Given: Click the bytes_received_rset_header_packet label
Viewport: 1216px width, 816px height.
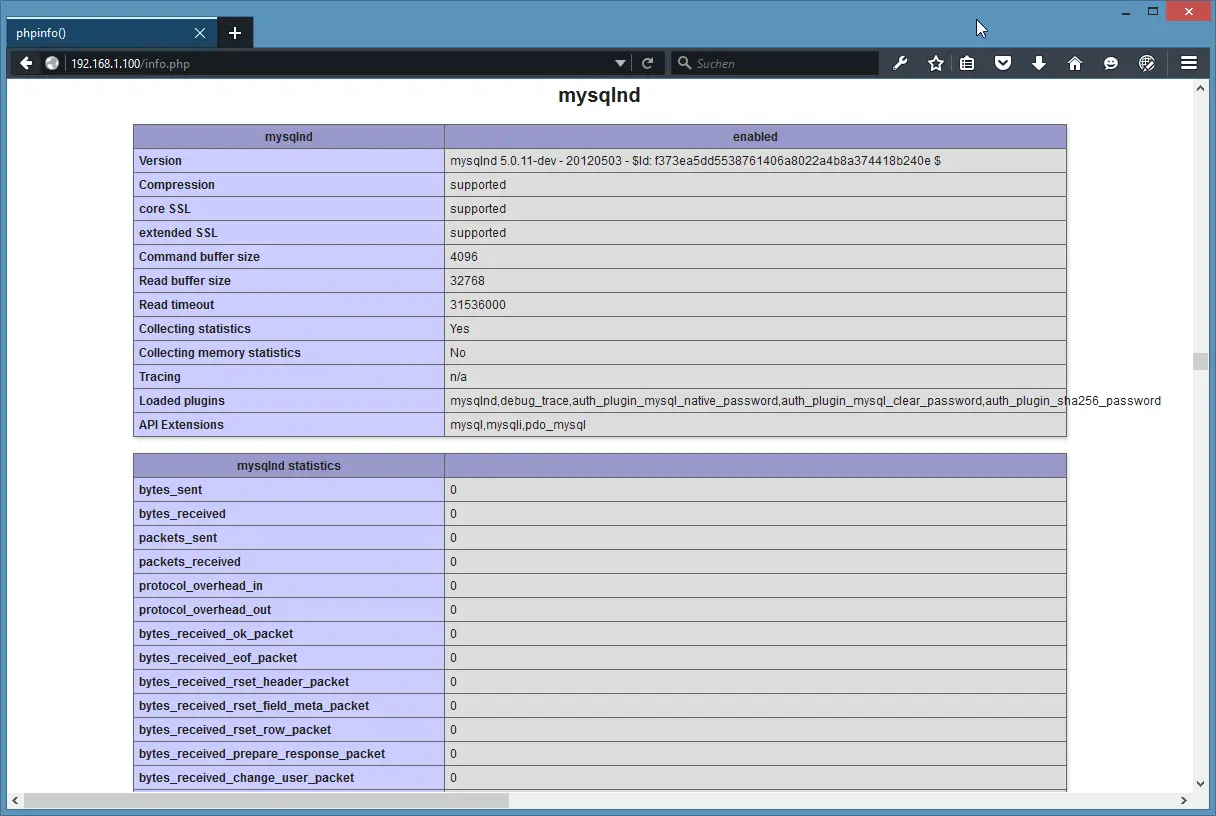Looking at the screenshot, I should [x=244, y=682].
